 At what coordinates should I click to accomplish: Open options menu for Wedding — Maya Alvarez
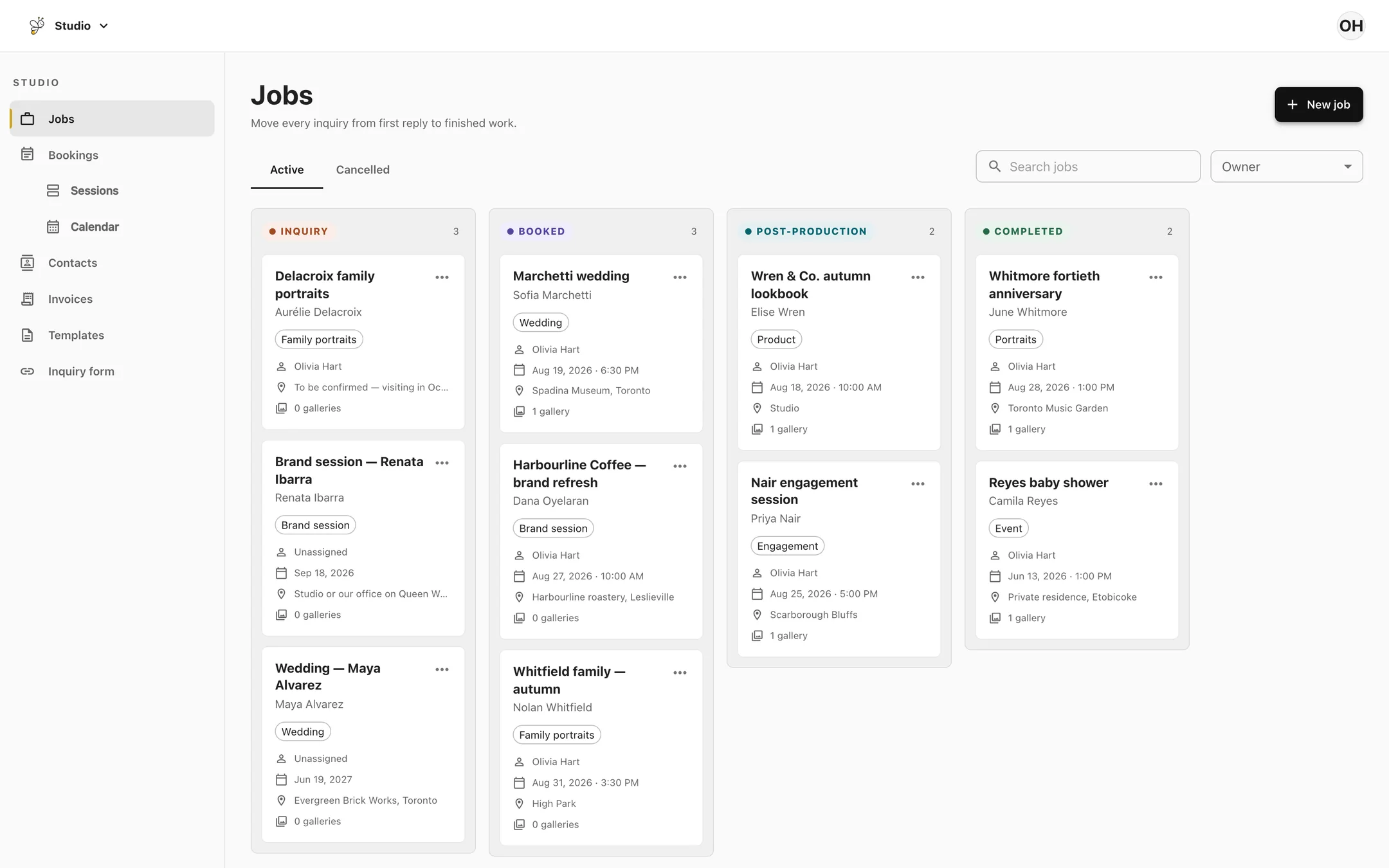coord(442,669)
